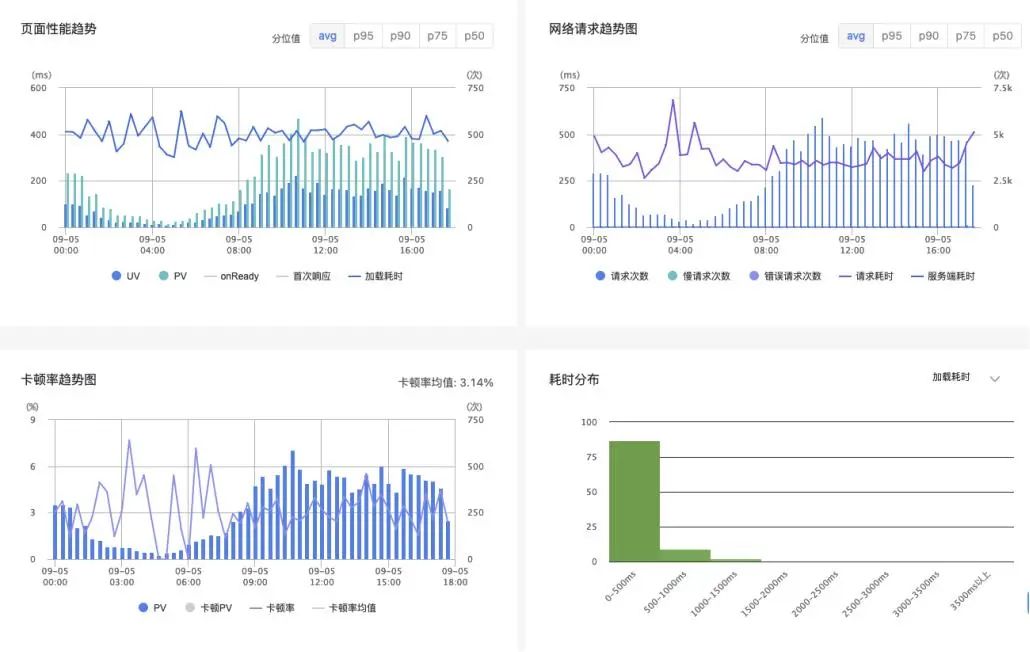Click the 卡顿率均值 legend entry
The width and height of the screenshot is (1030, 652).
pyautogui.click(x=344, y=608)
